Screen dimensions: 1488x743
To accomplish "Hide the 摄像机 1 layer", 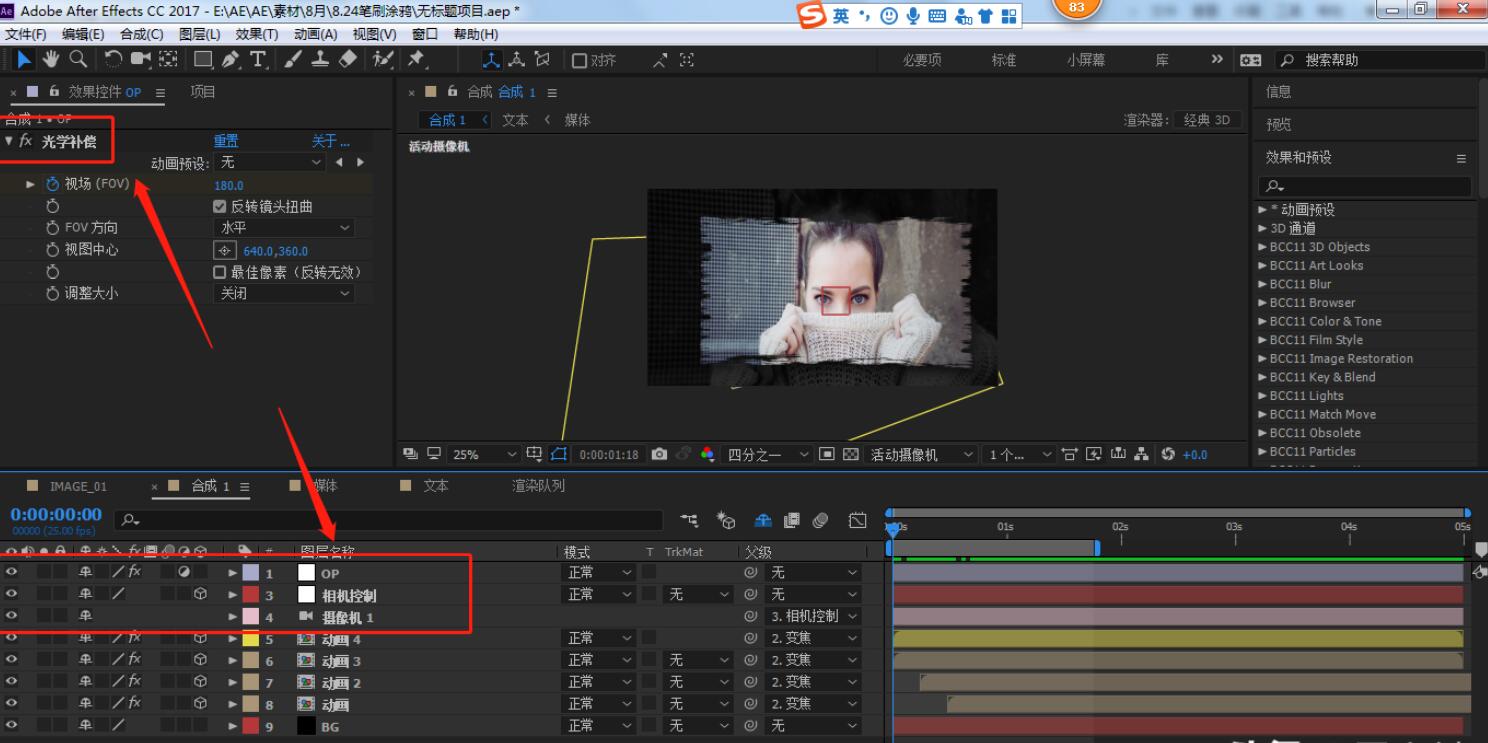I will tap(12, 617).
